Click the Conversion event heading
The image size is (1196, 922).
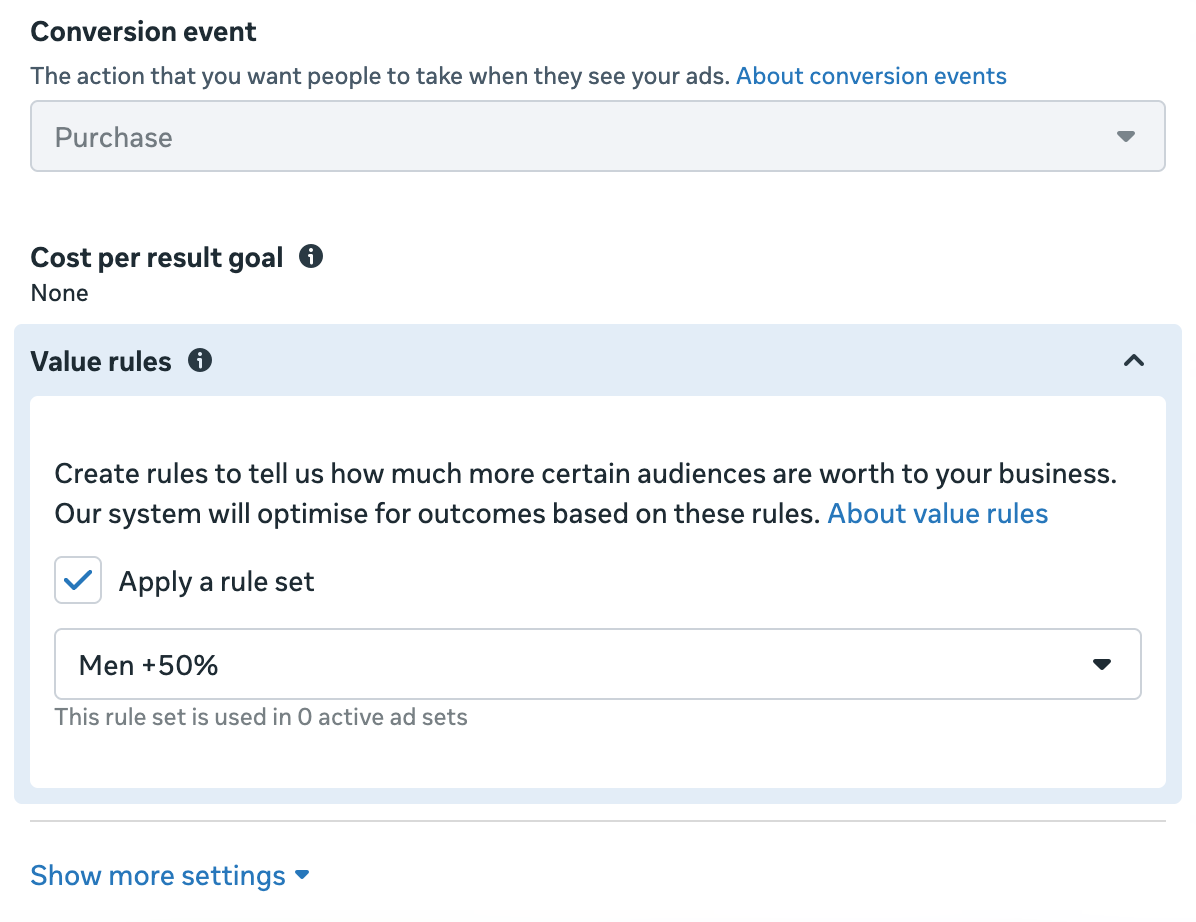pyautogui.click(x=143, y=31)
